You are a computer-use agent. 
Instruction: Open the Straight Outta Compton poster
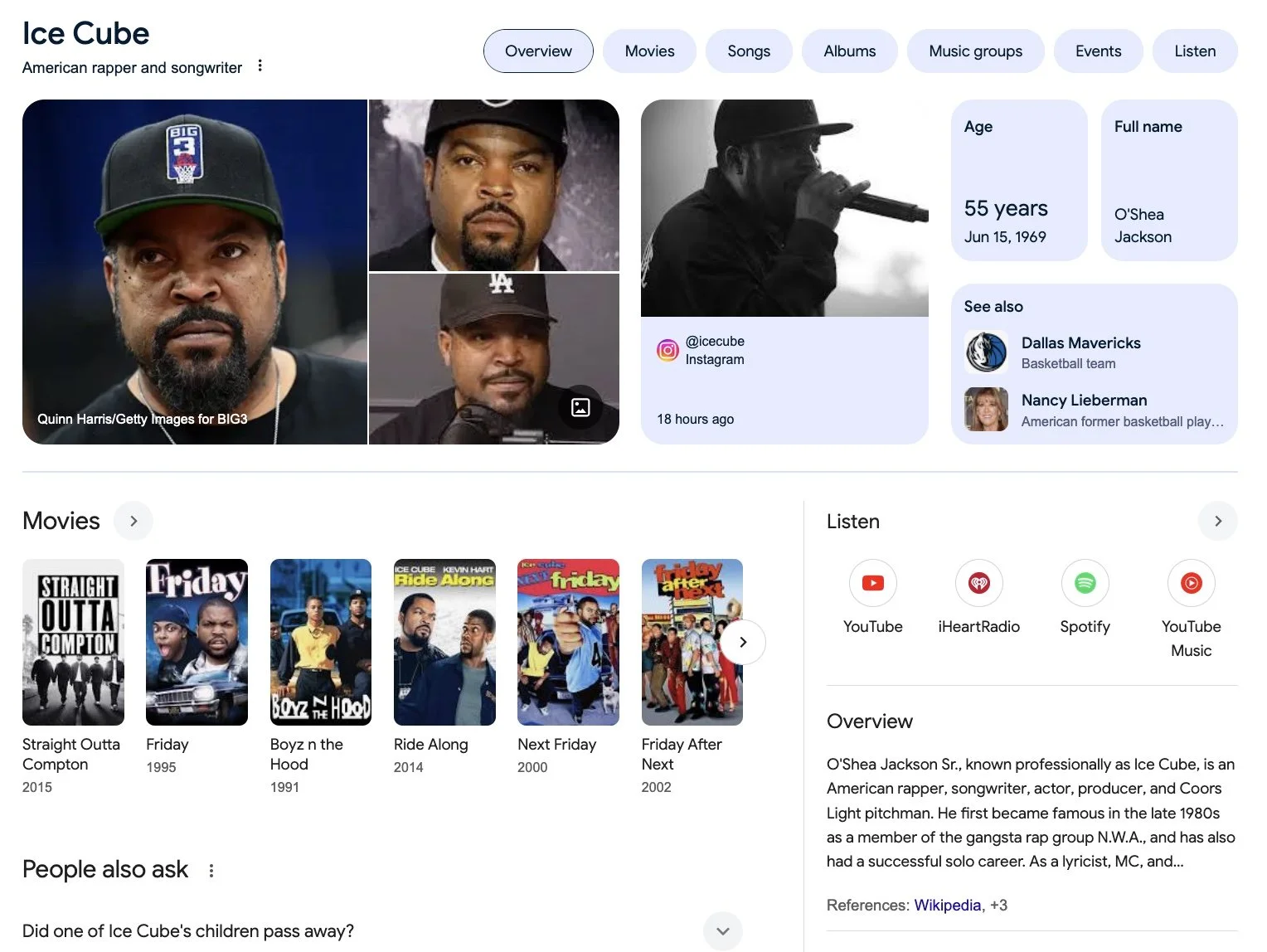click(73, 642)
